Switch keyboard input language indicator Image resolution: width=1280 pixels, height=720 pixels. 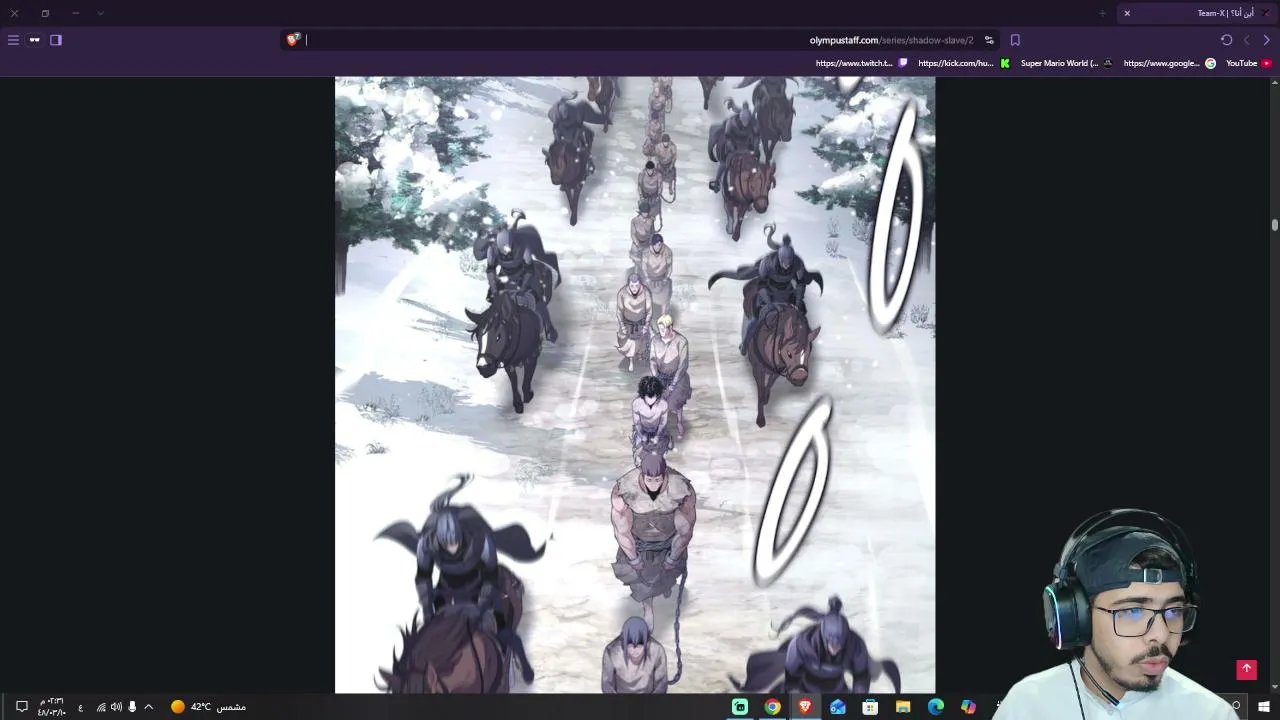[80, 707]
